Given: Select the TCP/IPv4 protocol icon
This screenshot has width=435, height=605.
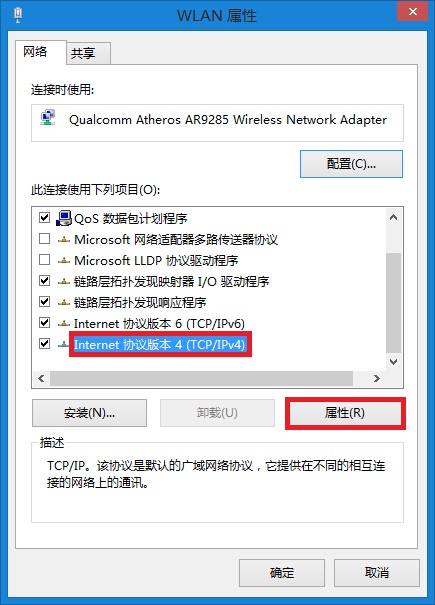Looking at the screenshot, I should [x=63, y=344].
